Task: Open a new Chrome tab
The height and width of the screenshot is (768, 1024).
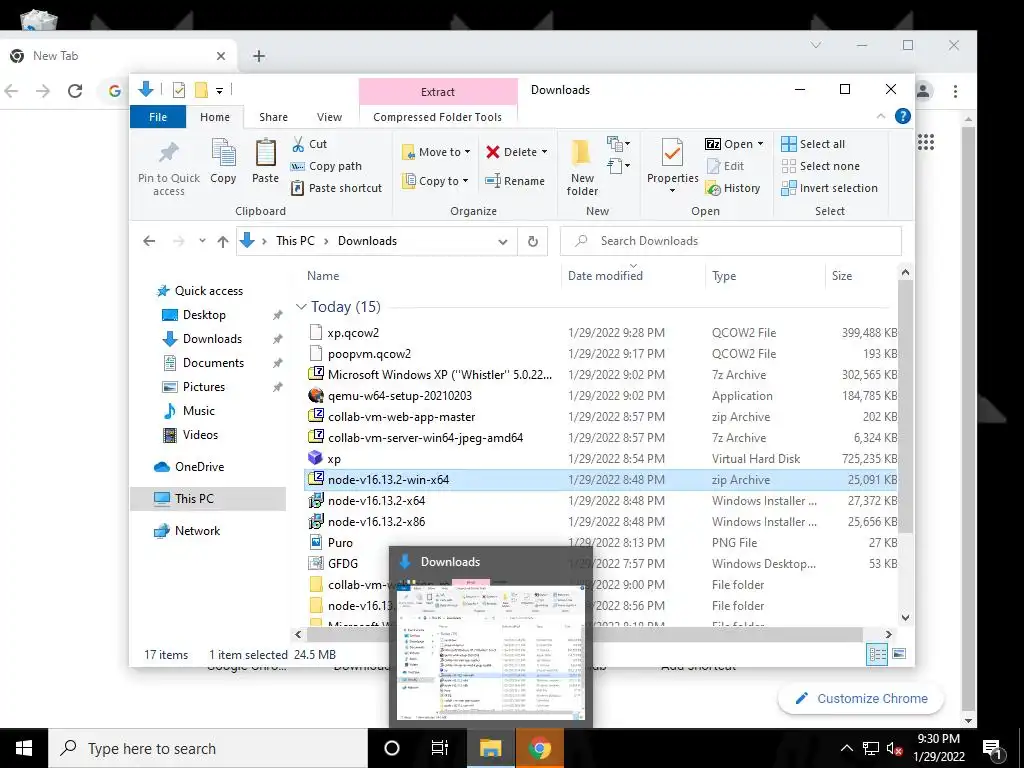Action: click(x=259, y=56)
